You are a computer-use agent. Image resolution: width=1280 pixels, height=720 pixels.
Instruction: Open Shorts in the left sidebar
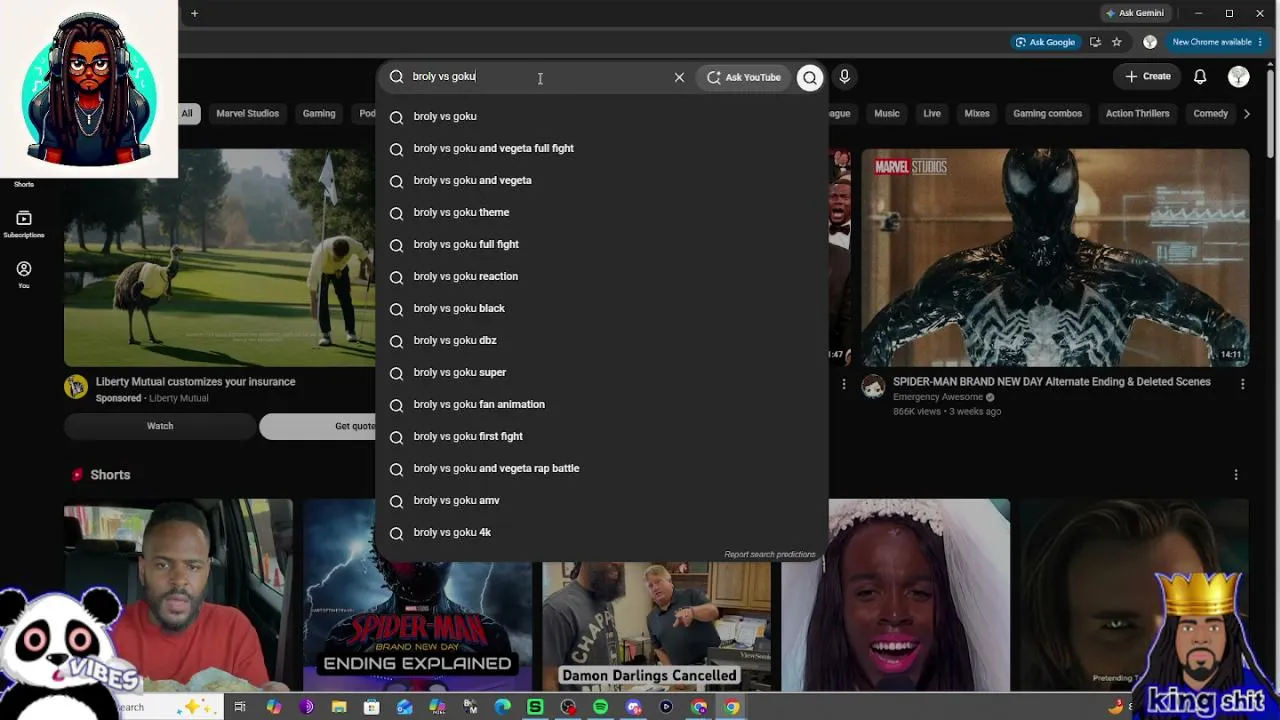tap(24, 184)
